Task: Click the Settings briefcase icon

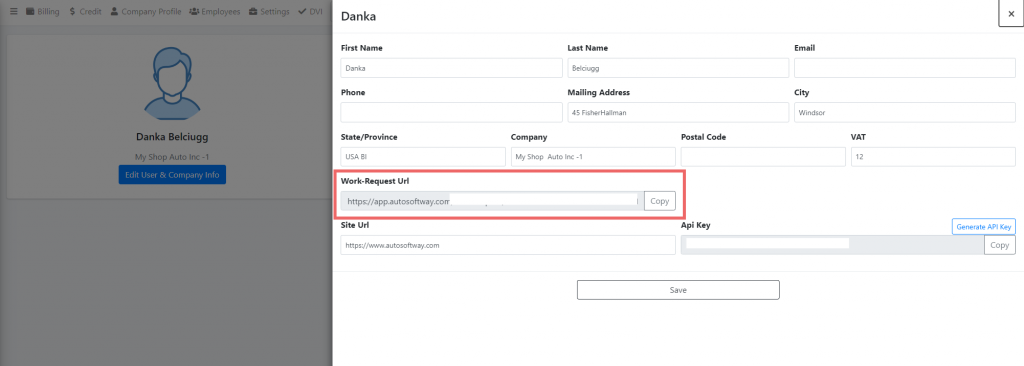Action: pyautogui.click(x=253, y=12)
